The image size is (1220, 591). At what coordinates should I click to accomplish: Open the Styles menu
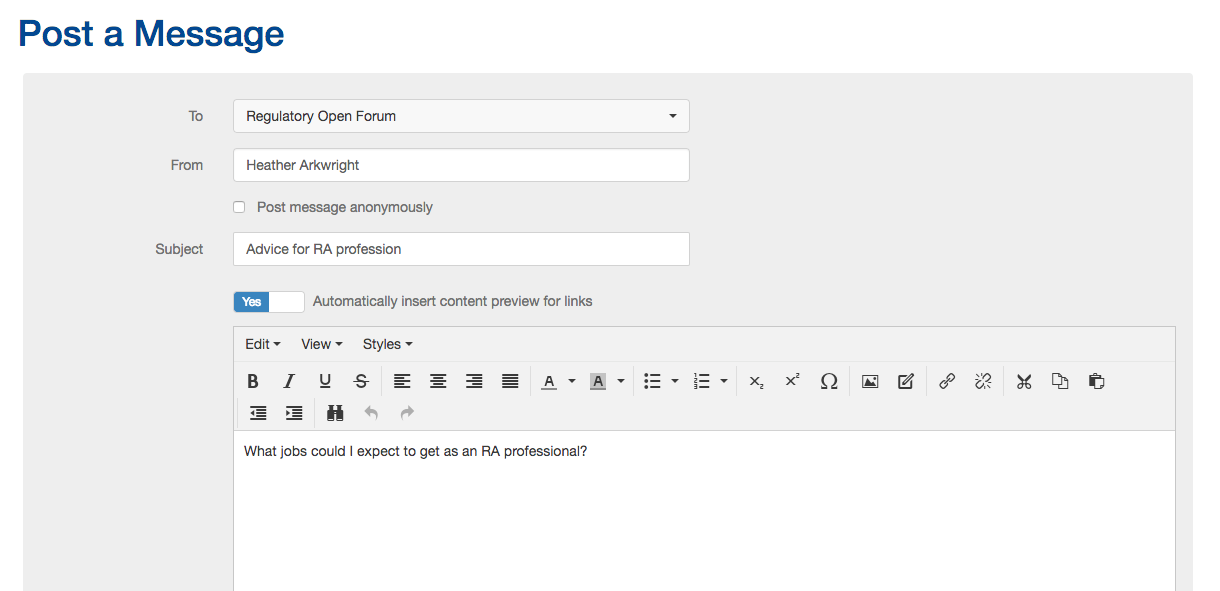(x=388, y=344)
